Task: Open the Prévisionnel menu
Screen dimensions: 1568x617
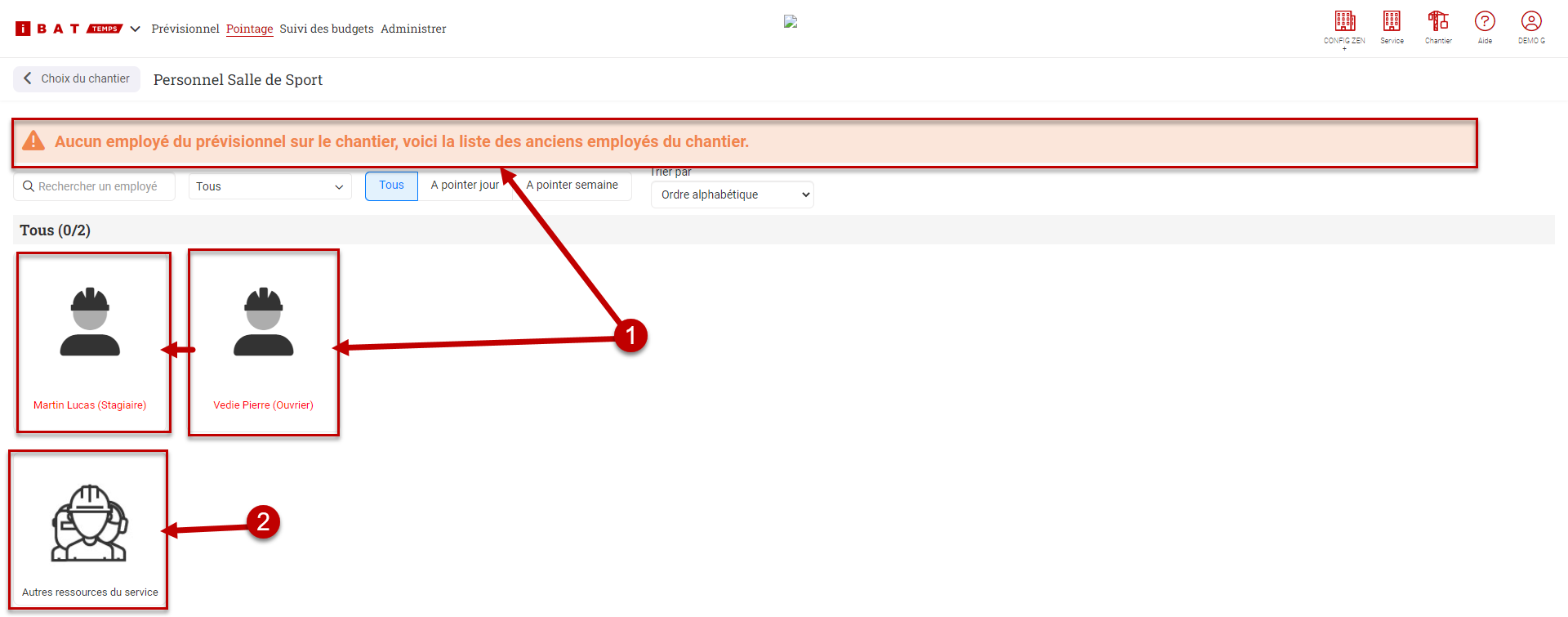Action: click(x=185, y=29)
